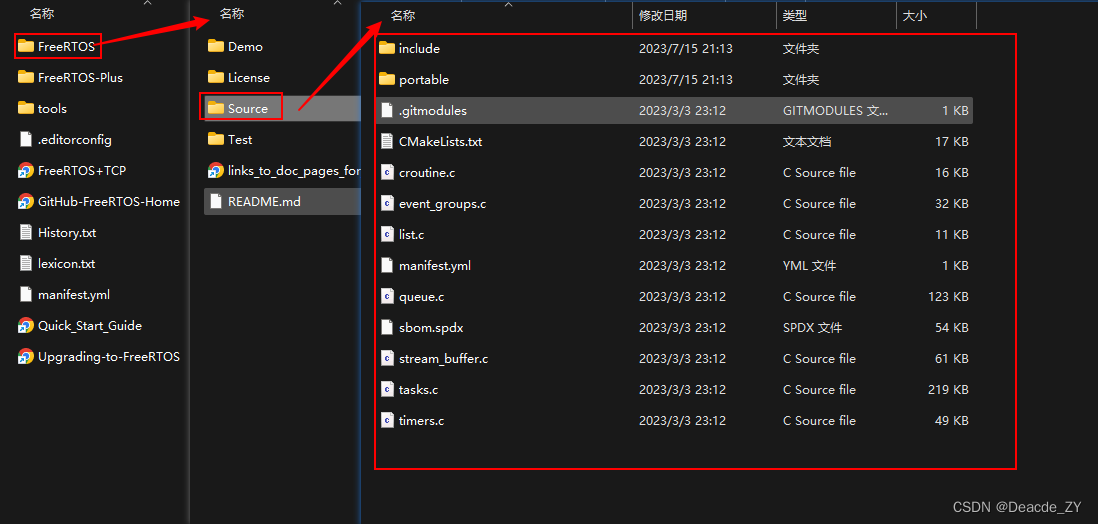Click the 123 KB size of queue.c

click(948, 296)
